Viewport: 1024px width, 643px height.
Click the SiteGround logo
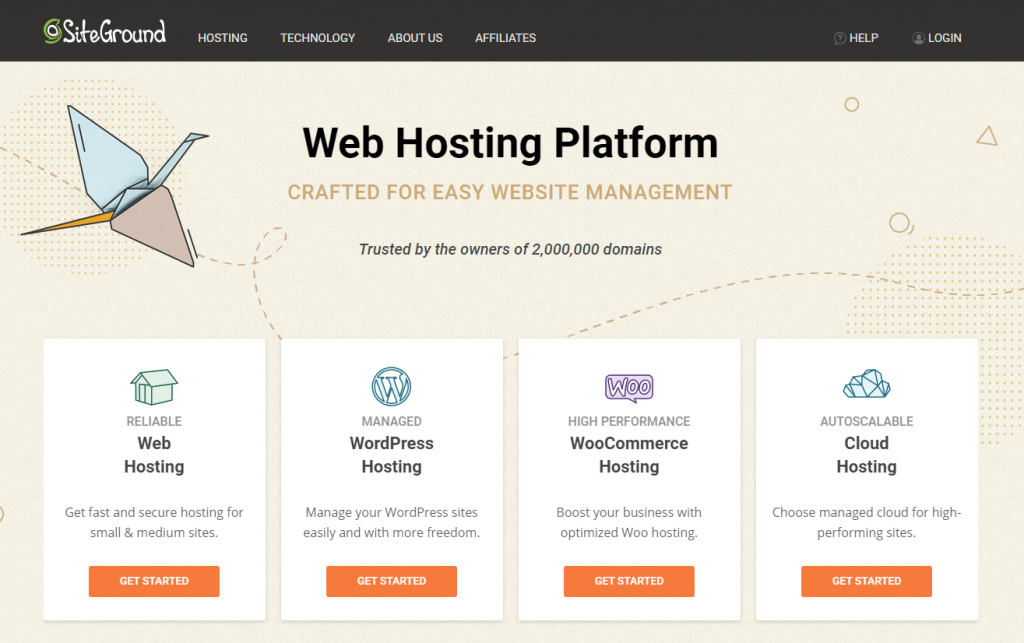103,31
